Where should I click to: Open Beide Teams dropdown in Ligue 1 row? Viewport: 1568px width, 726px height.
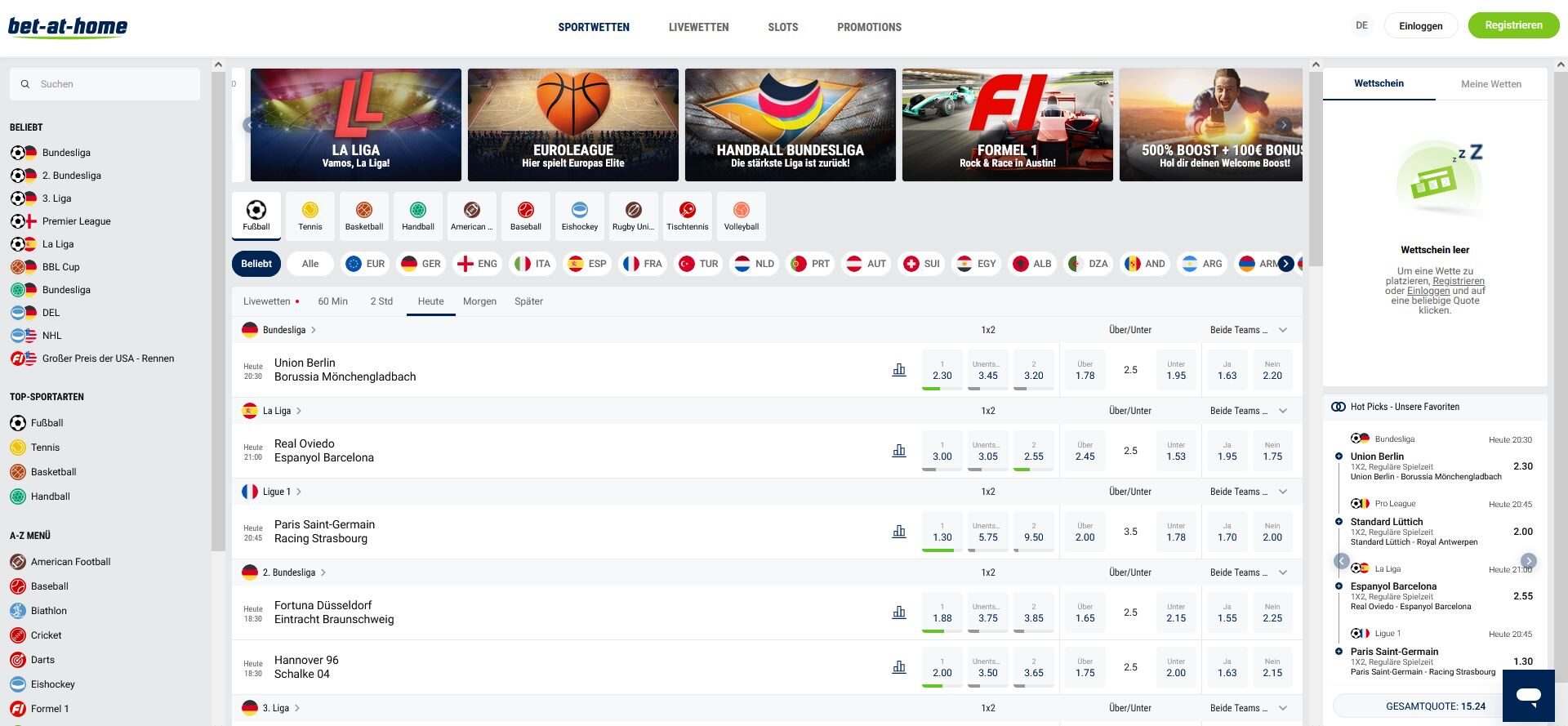(x=1283, y=492)
